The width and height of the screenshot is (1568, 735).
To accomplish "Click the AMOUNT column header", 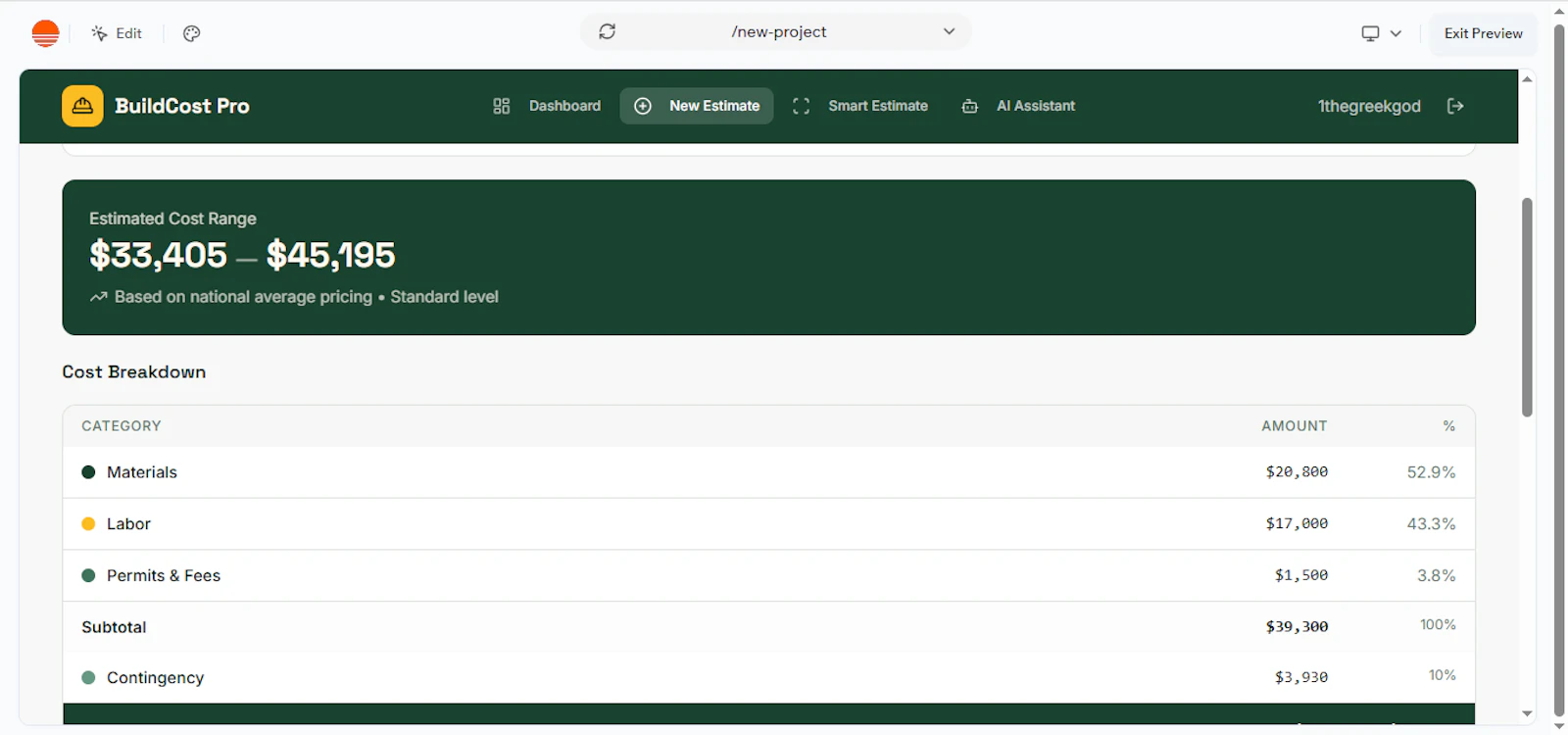I will (x=1295, y=426).
